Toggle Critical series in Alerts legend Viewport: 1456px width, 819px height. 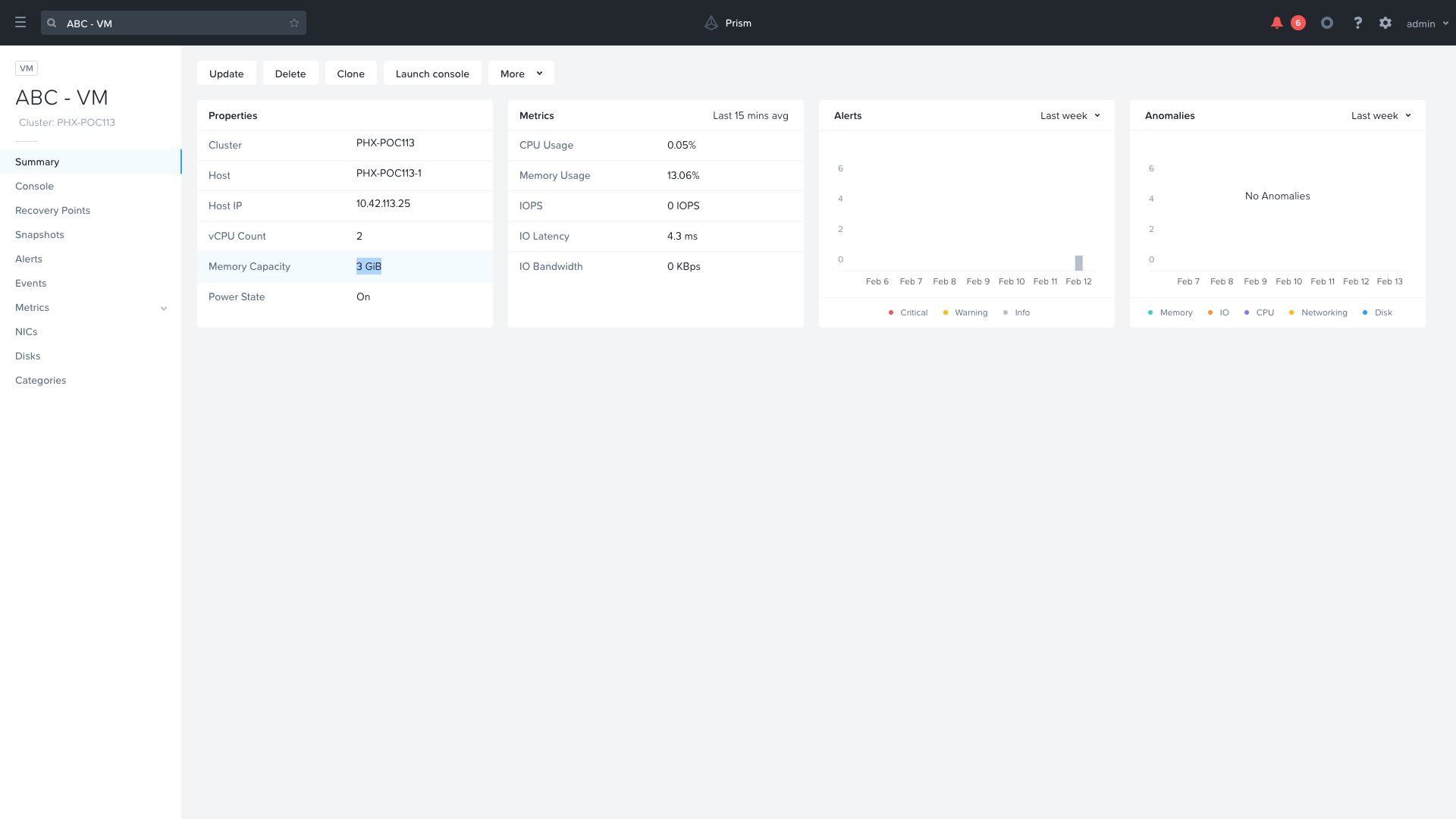point(908,312)
